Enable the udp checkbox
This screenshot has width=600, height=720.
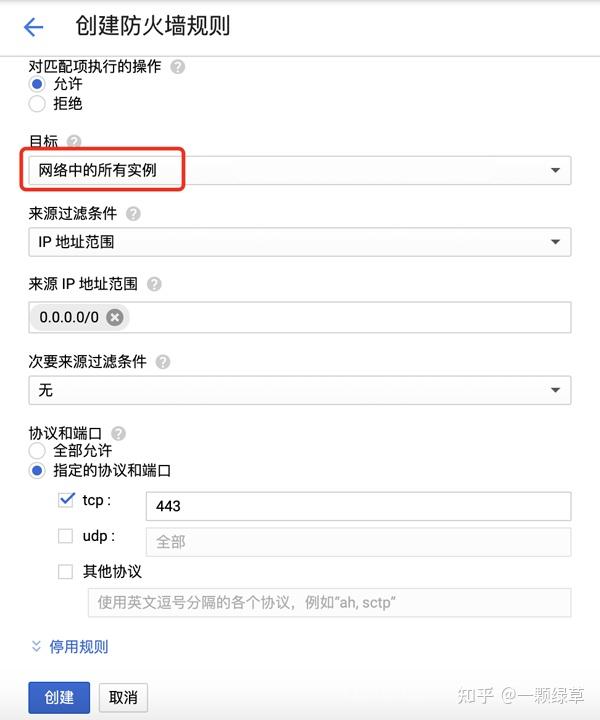[66, 536]
